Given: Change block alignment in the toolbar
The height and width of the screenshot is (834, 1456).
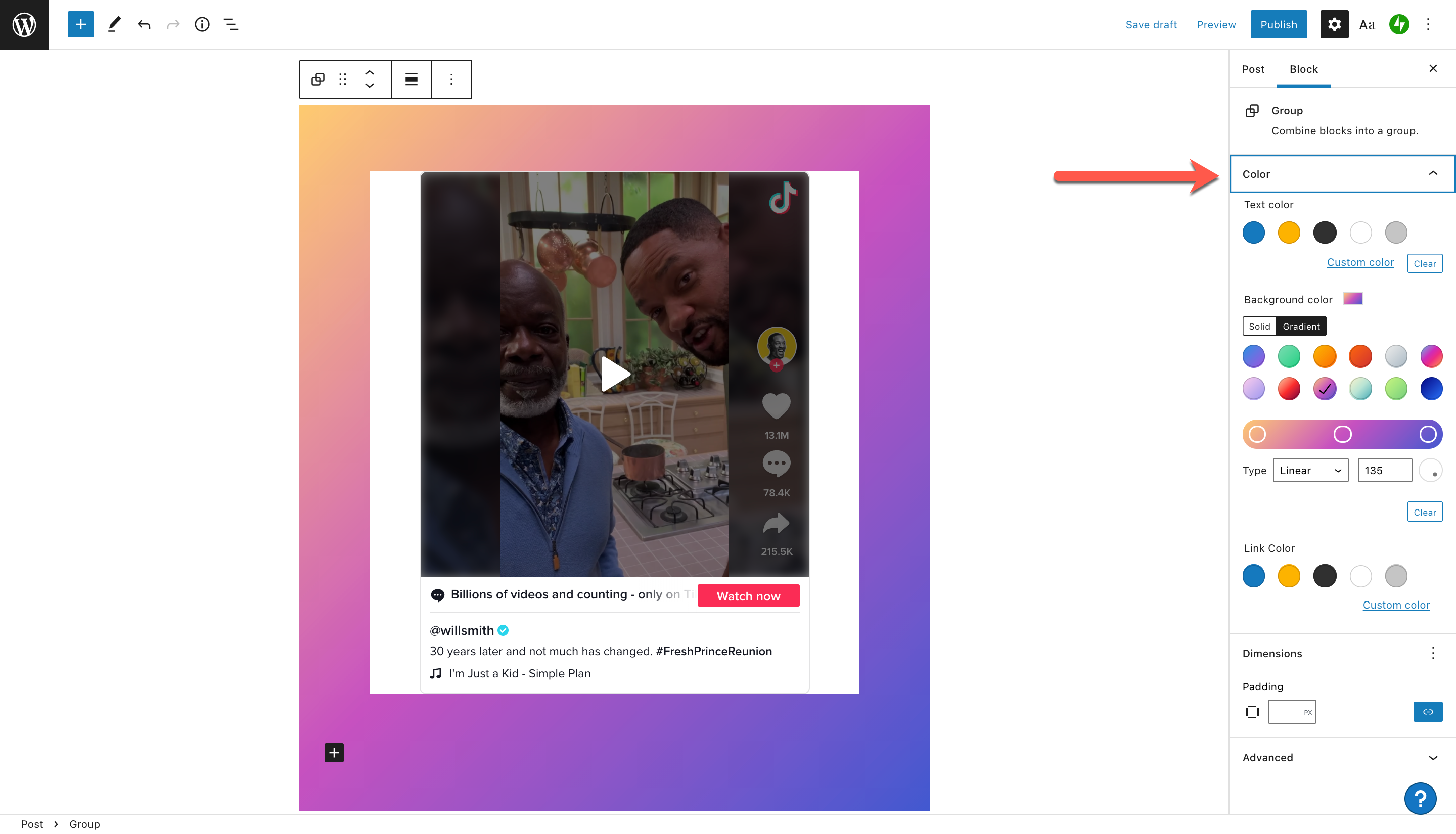Looking at the screenshot, I should (x=411, y=79).
